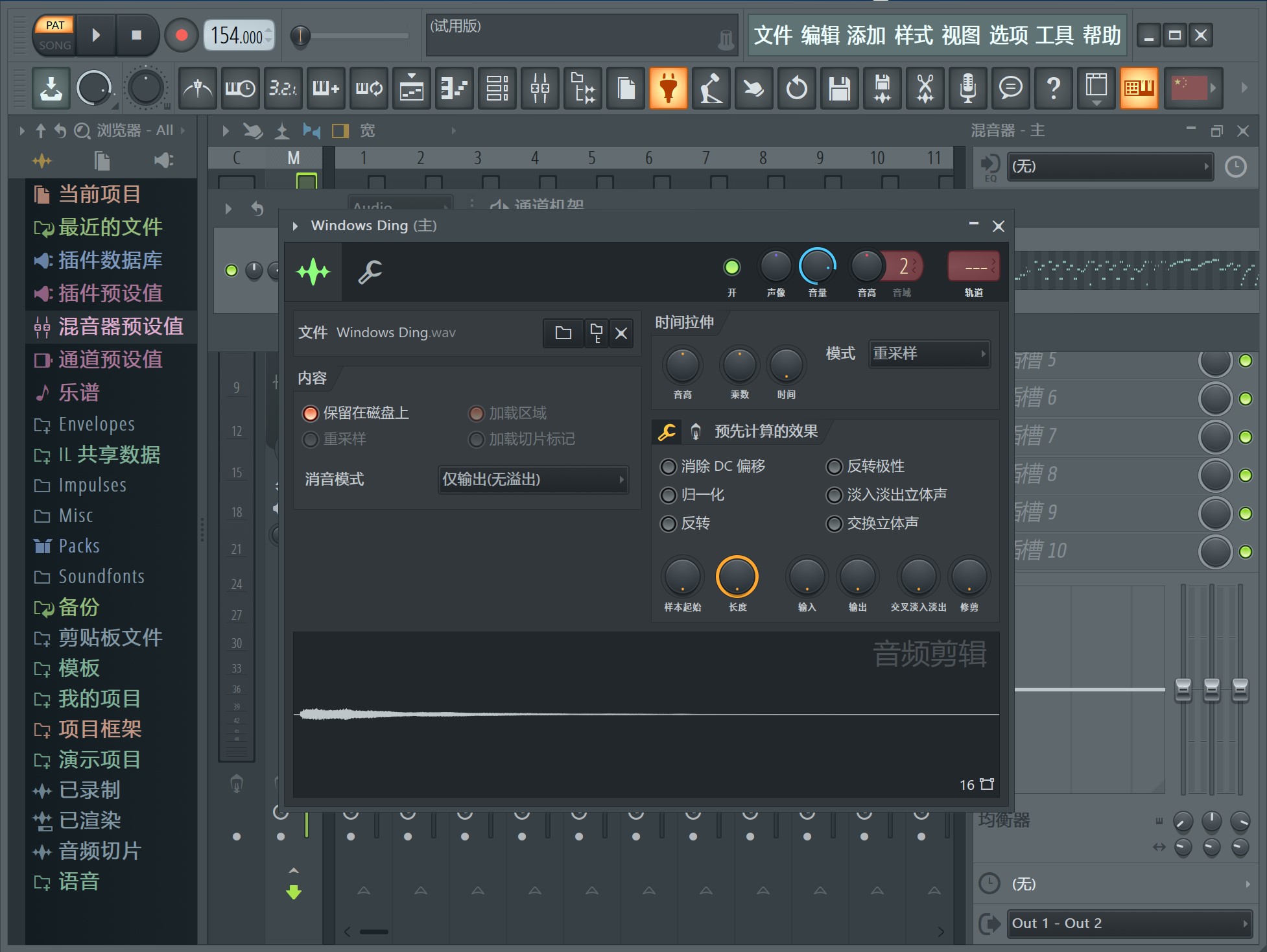The height and width of the screenshot is (952, 1267).
Task: Click the browse file tree icon beside folder icon
Action: pyautogui.click(x=597, y=333)
